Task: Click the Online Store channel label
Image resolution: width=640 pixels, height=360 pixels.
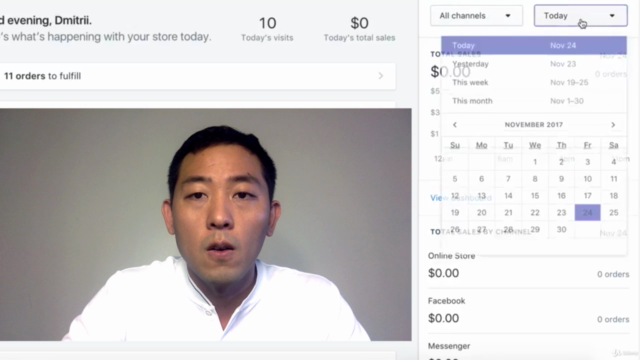Action: pyautogui.click(x=451, y=256)
